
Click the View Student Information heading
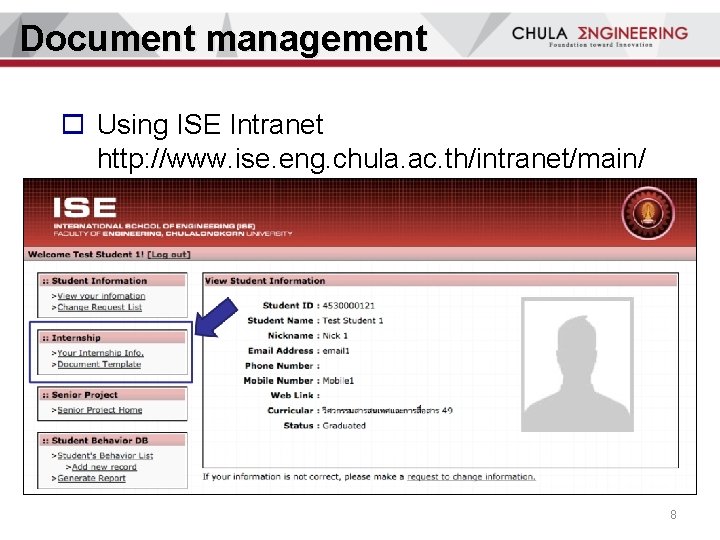[x=265, y=281]
